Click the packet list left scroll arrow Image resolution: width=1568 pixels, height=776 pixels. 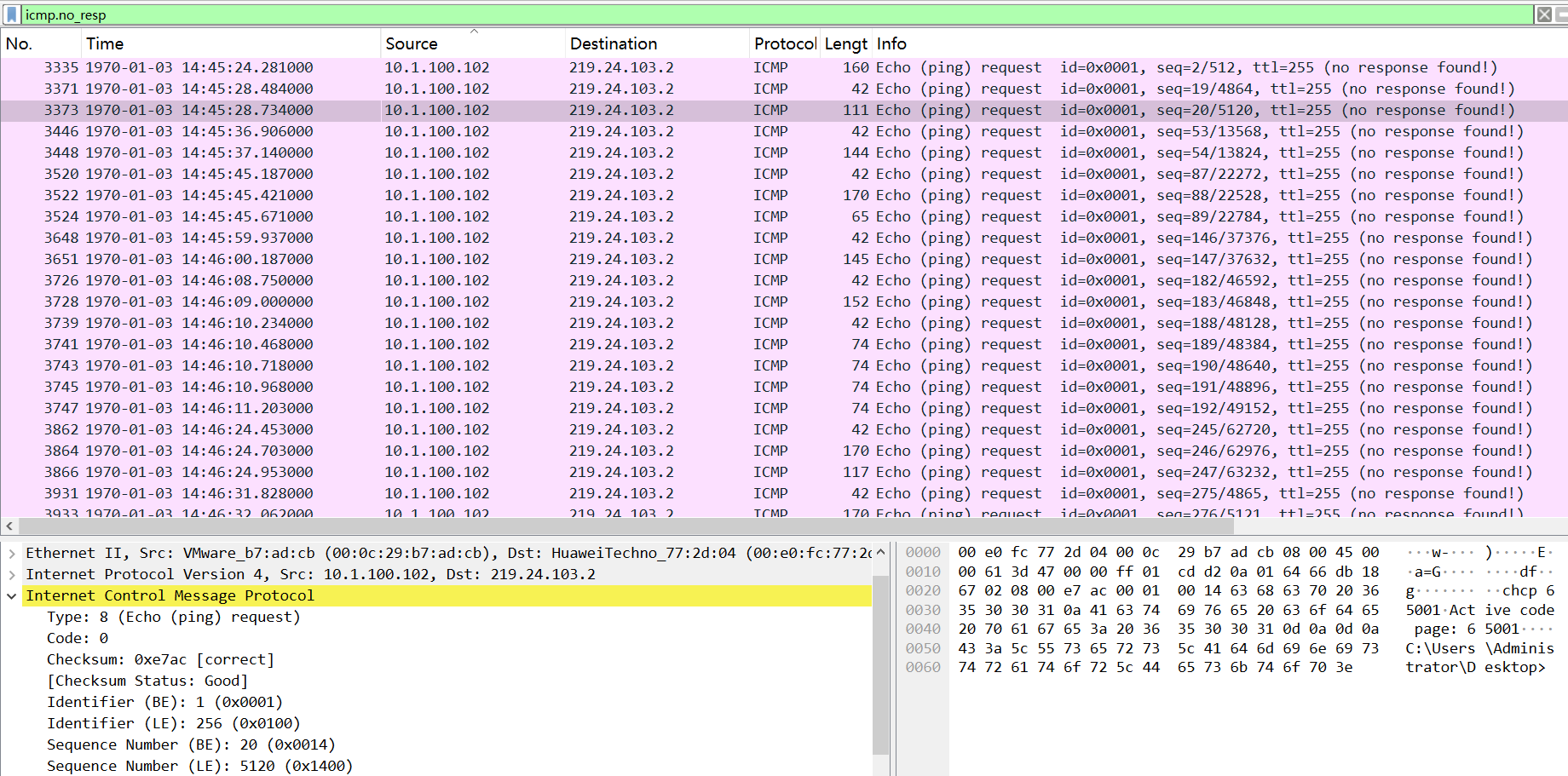click(9, 526)
